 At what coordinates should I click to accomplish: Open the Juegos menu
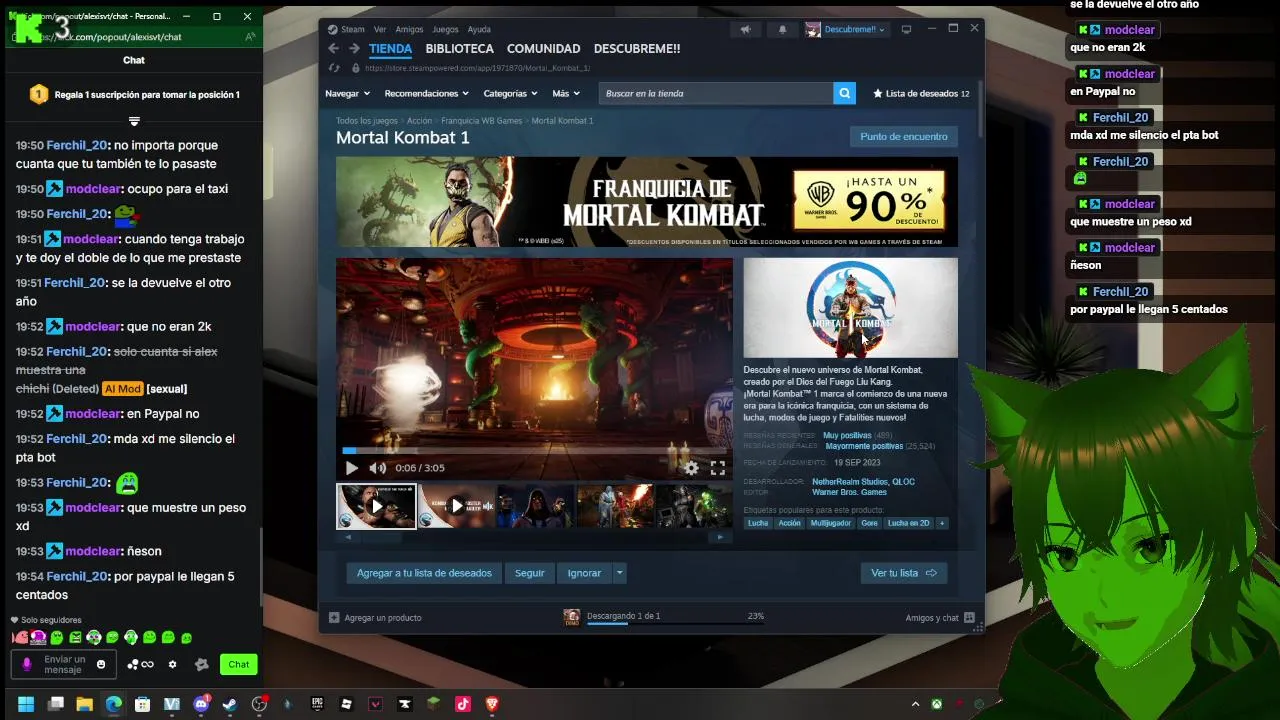click(x=445, y=29)
